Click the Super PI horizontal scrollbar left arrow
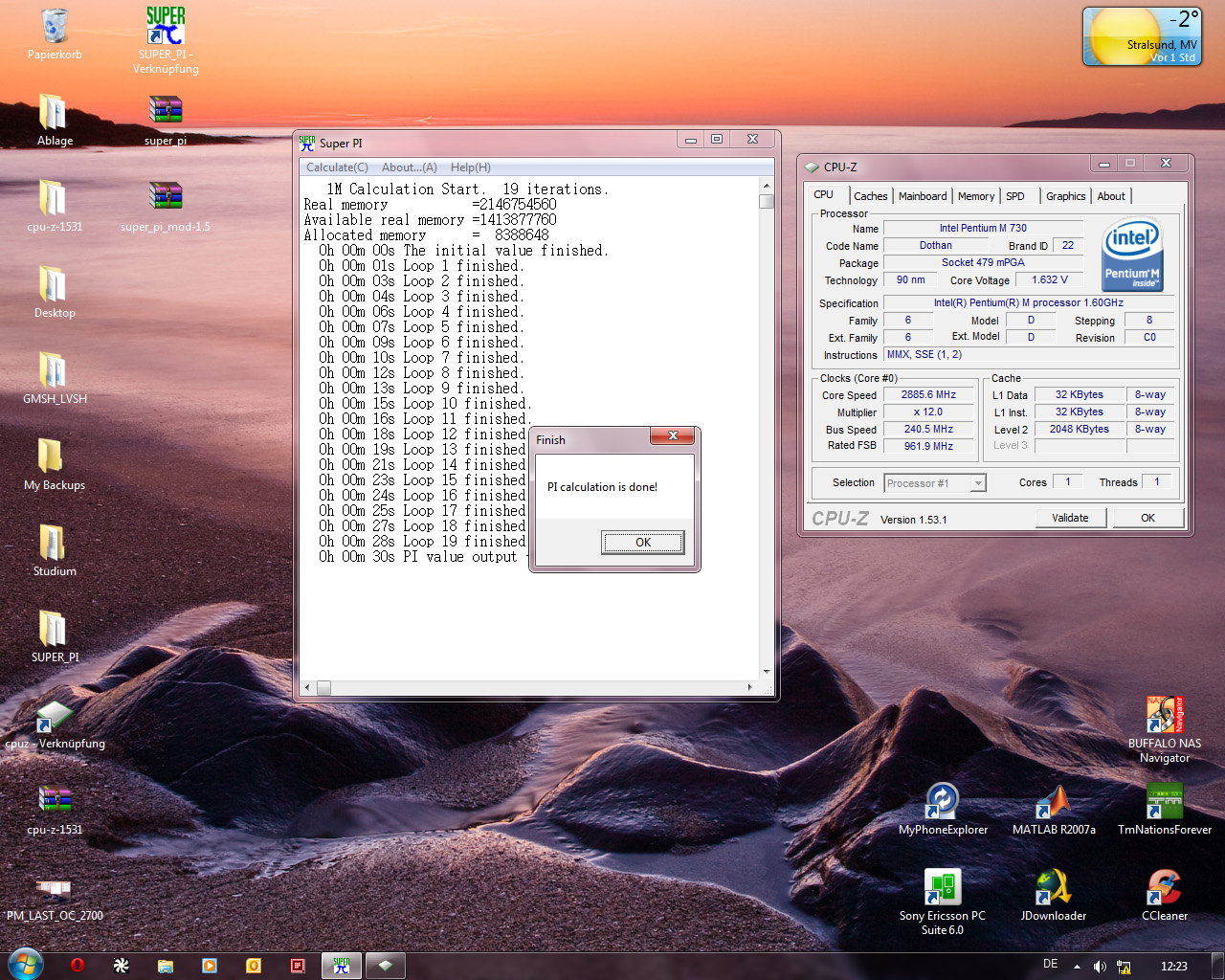The height and width of the screenshot is (980, 1225). tap(307, 687)
